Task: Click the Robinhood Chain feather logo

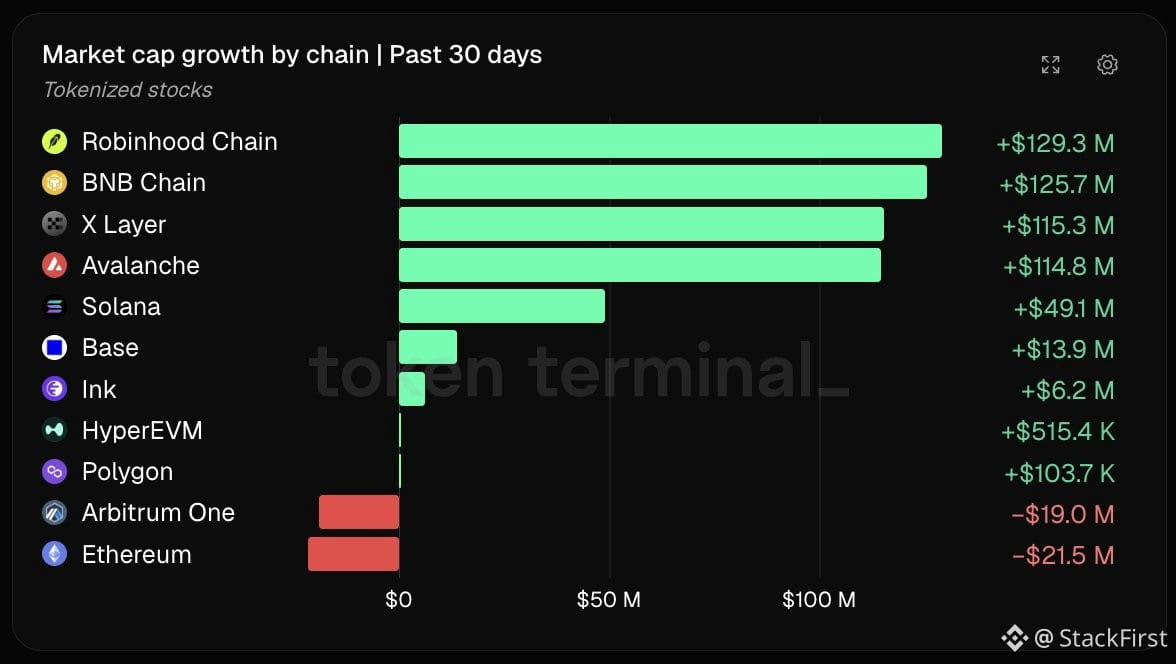Action: (x=55, y=141)
